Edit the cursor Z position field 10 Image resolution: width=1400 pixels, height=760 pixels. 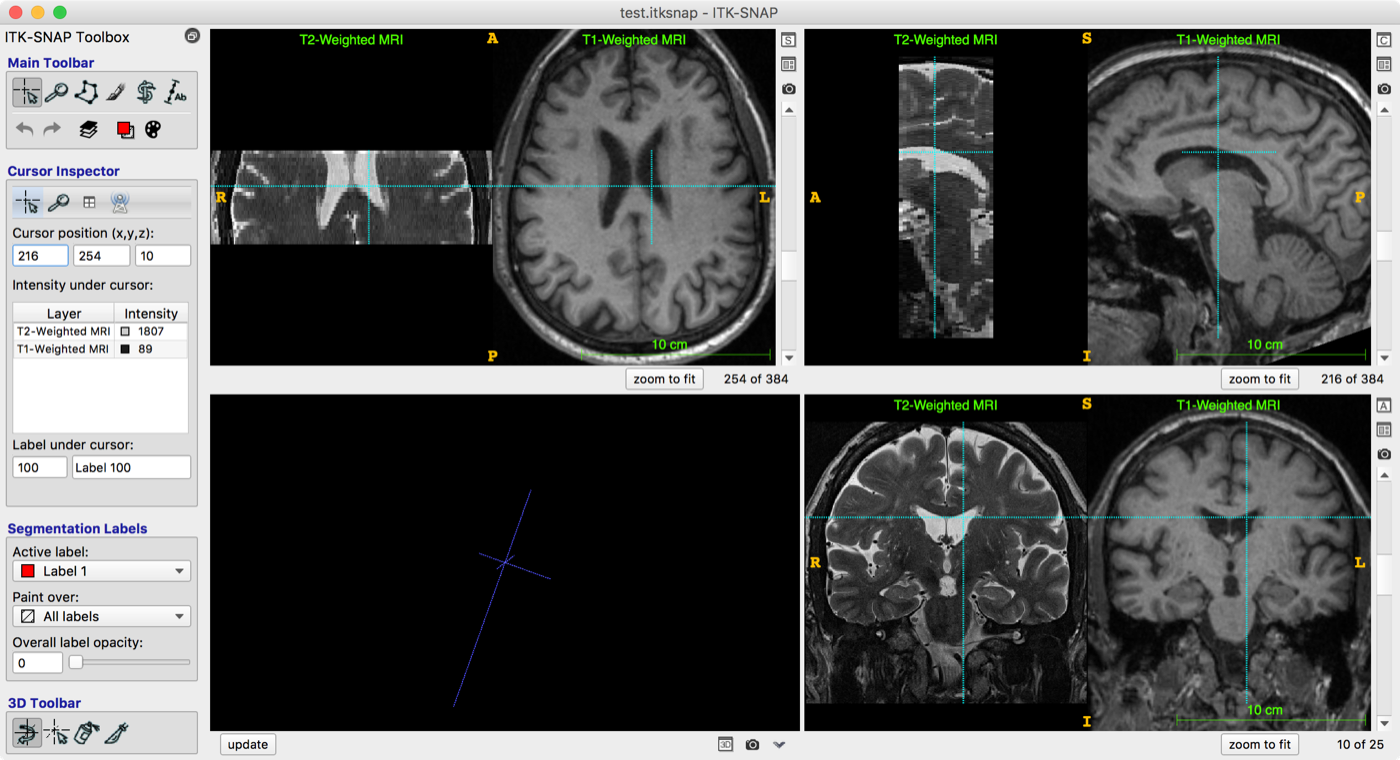click(163, 256)
